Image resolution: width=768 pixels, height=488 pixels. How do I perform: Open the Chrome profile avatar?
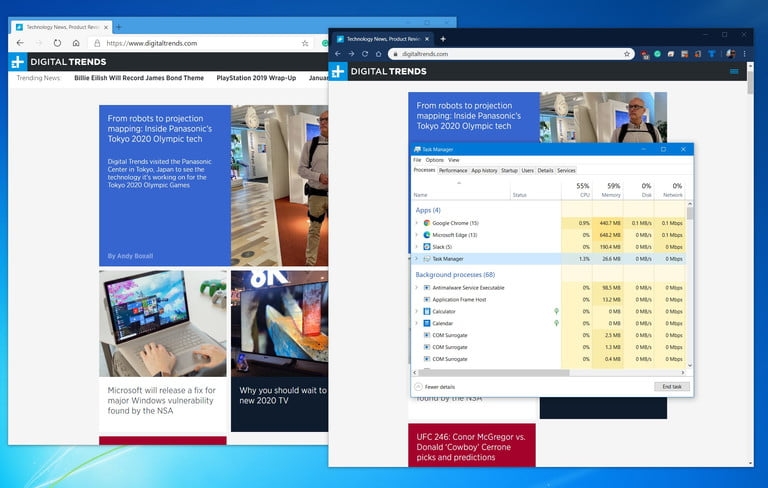[730, 54]
